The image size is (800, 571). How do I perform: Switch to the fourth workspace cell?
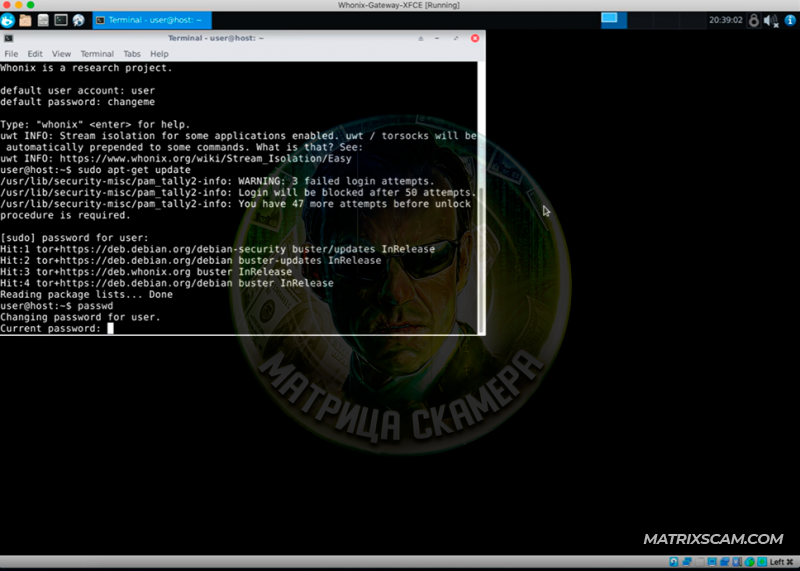[x=692, y=20]
